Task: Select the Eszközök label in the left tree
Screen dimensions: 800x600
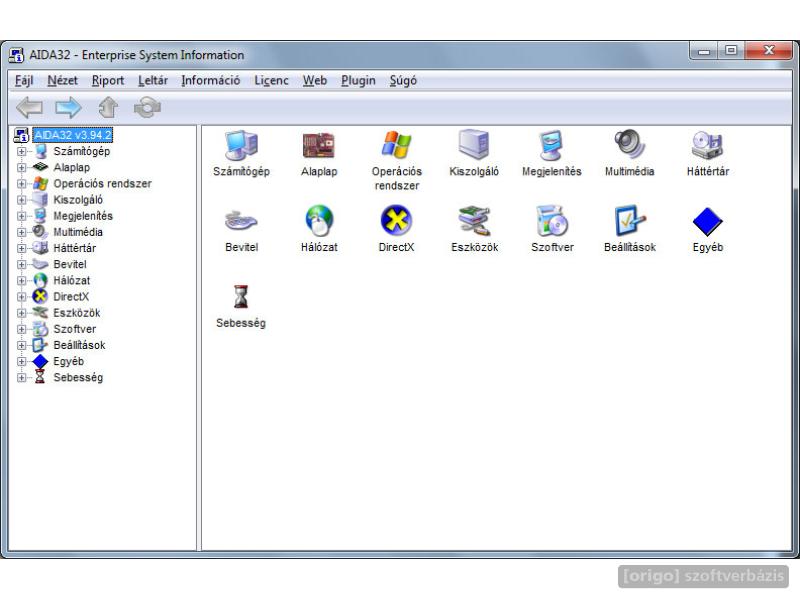Action: click(x=77, y=313)
